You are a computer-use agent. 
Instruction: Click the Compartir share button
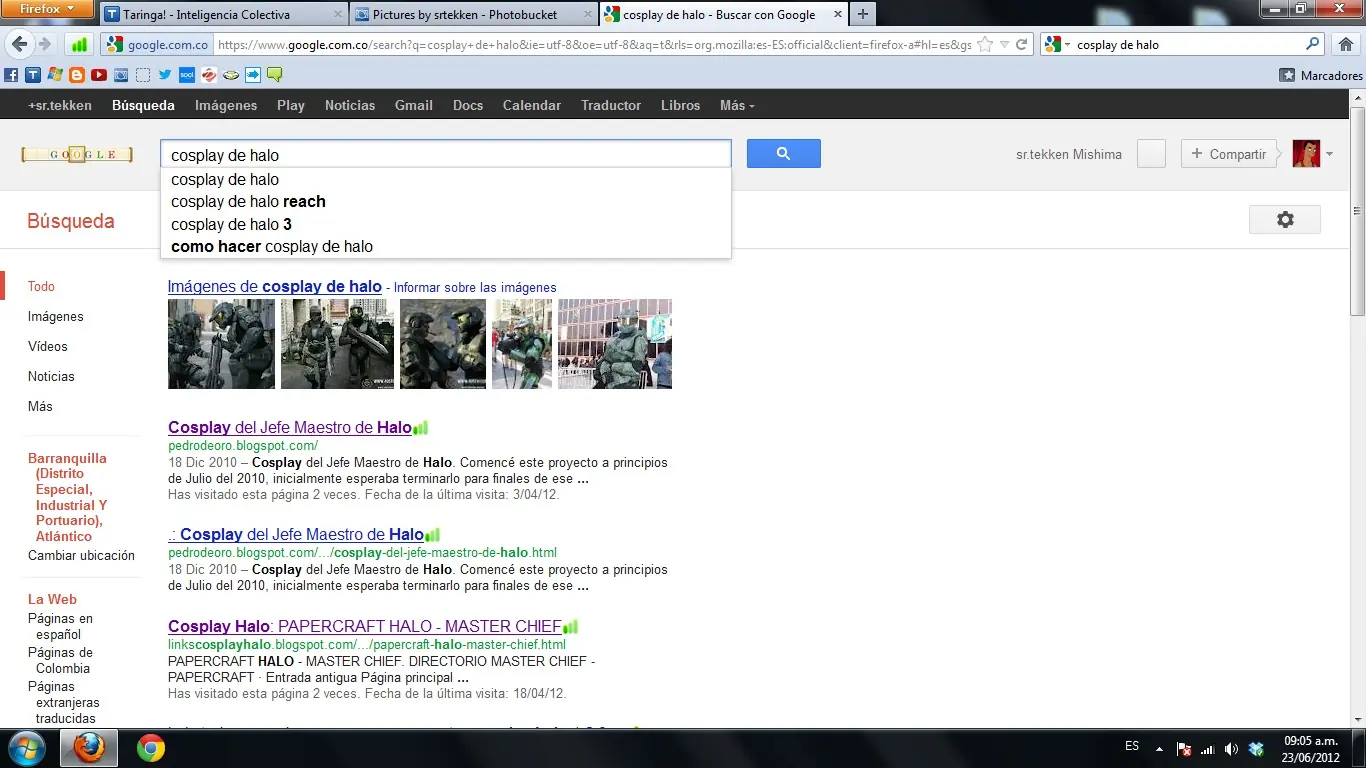tap(1229, 154)
